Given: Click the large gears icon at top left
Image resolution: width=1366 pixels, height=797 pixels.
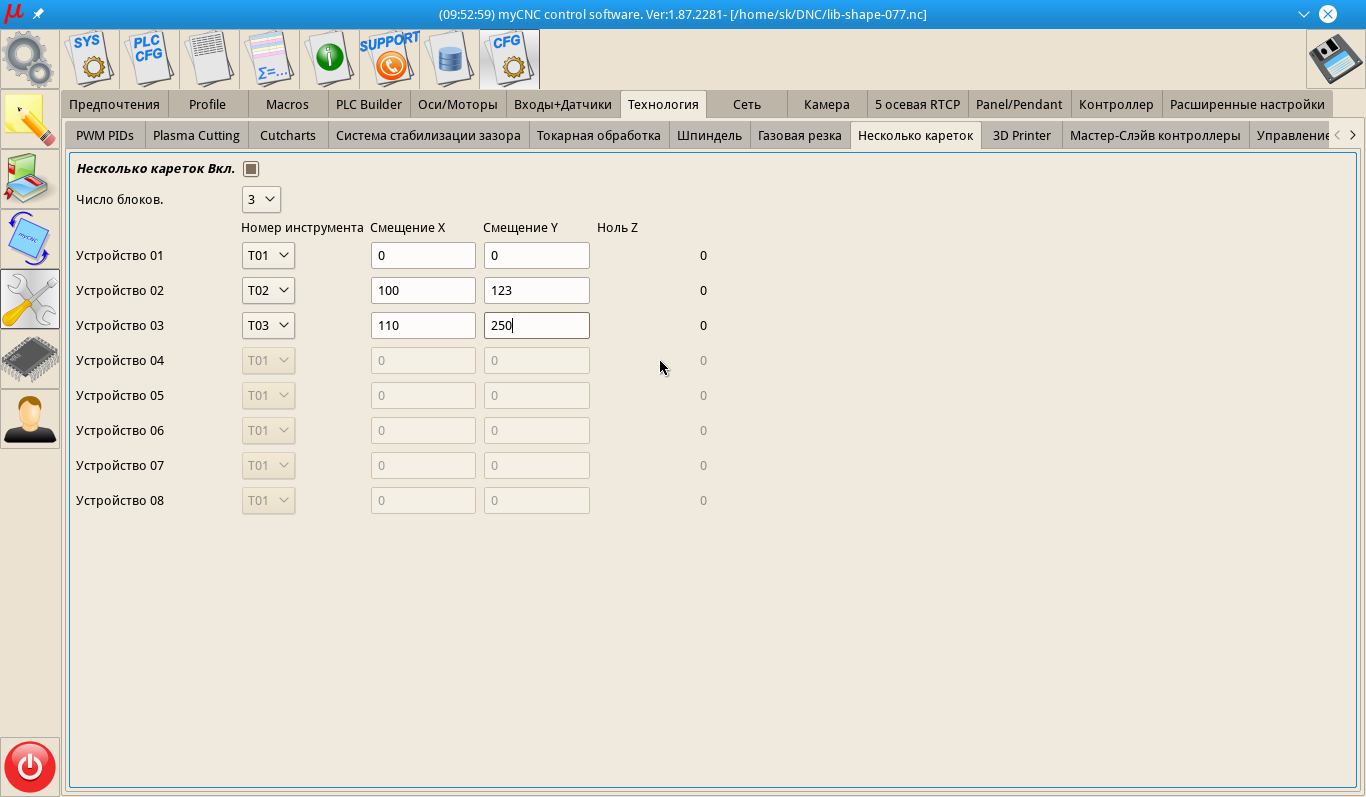Looking at the screenshot, I should point(29,59).
